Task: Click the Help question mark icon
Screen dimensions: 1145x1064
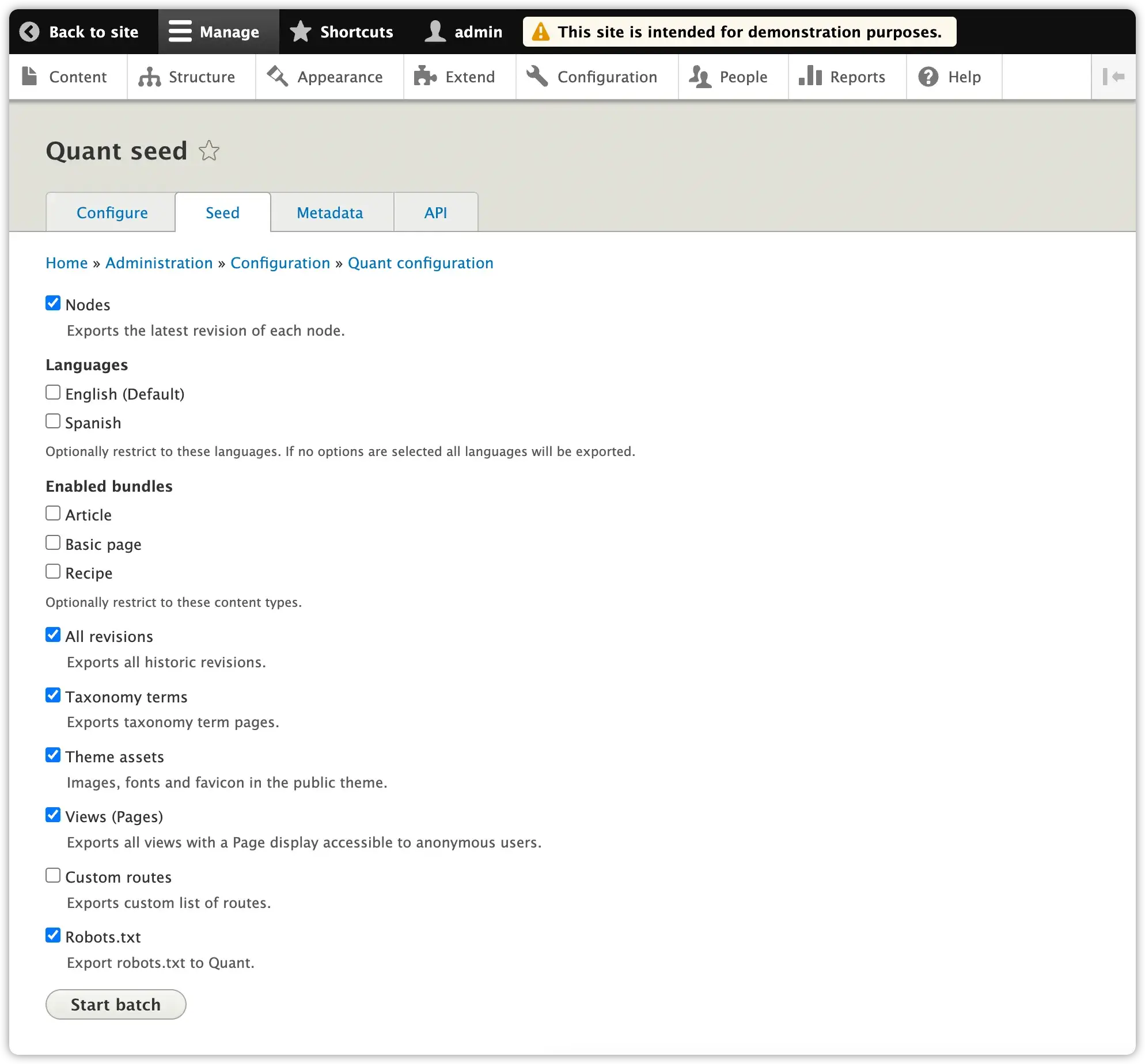Action: click(928, 77)
